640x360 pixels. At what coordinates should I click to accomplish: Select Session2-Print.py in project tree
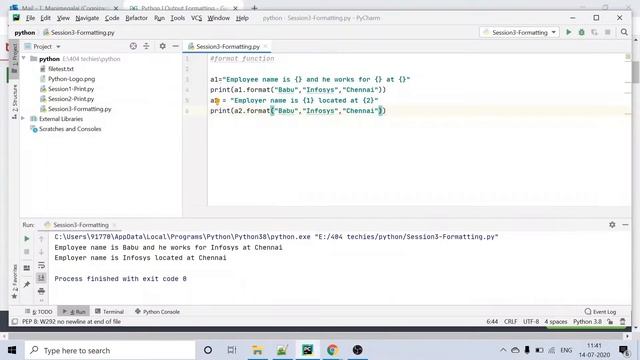[71, 99]
